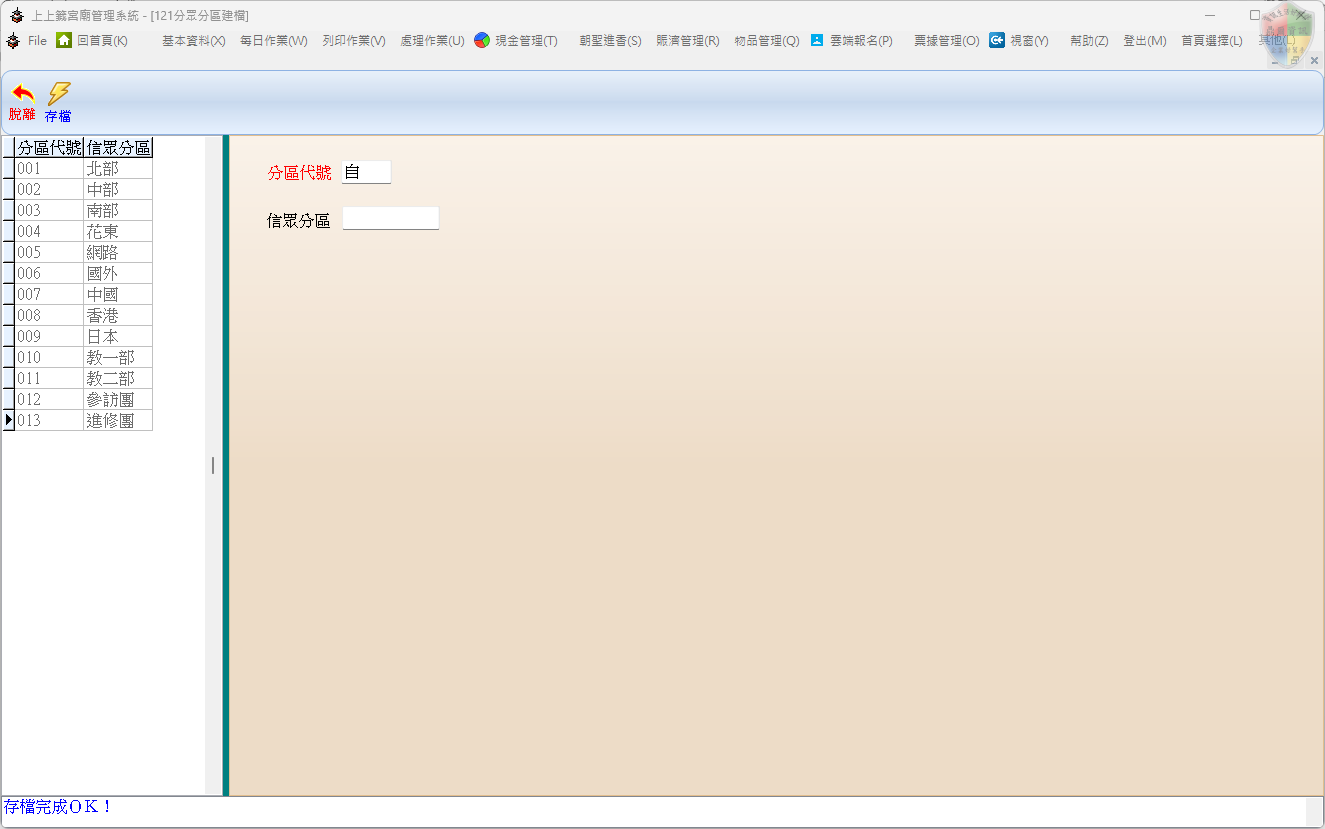
Task: Click the 脫離 exit arrow icon
Action: coord(22,93)
